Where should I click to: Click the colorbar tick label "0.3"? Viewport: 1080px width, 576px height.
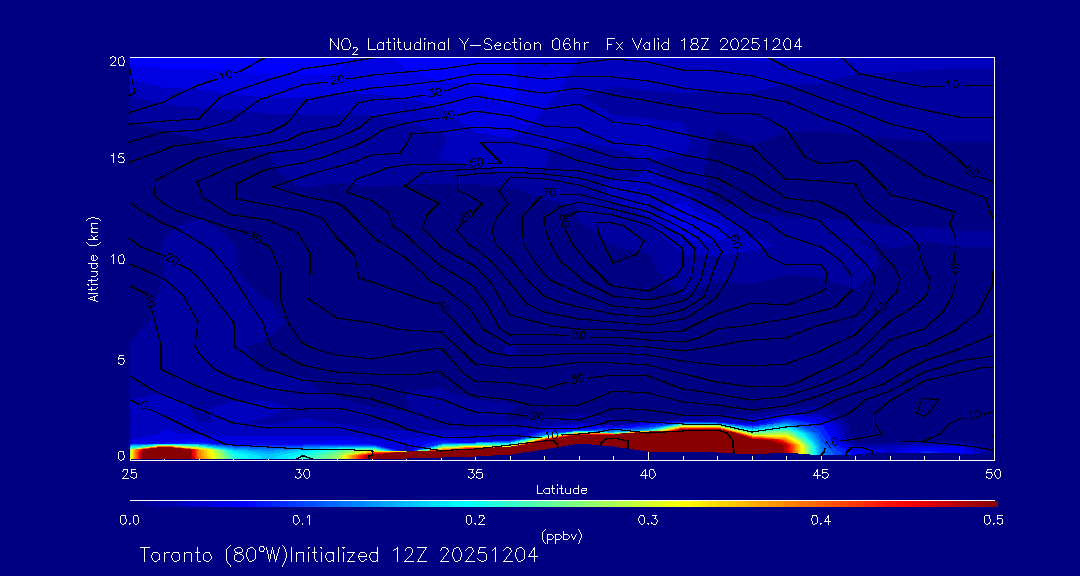(x=648, y=521)
